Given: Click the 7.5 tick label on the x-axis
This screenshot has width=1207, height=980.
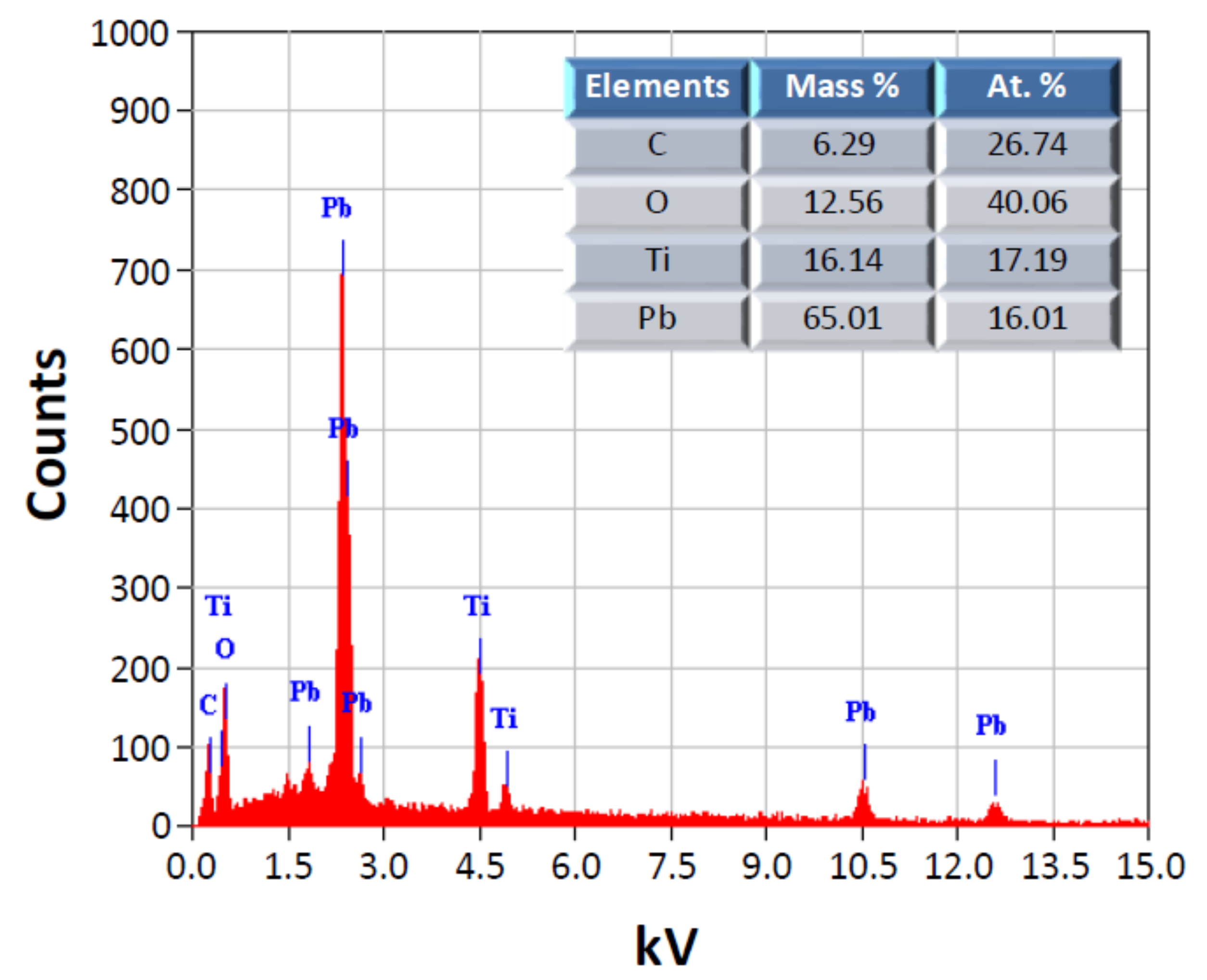Looking at the screenshot, I should pyautogui.click(x=671, y=866).
